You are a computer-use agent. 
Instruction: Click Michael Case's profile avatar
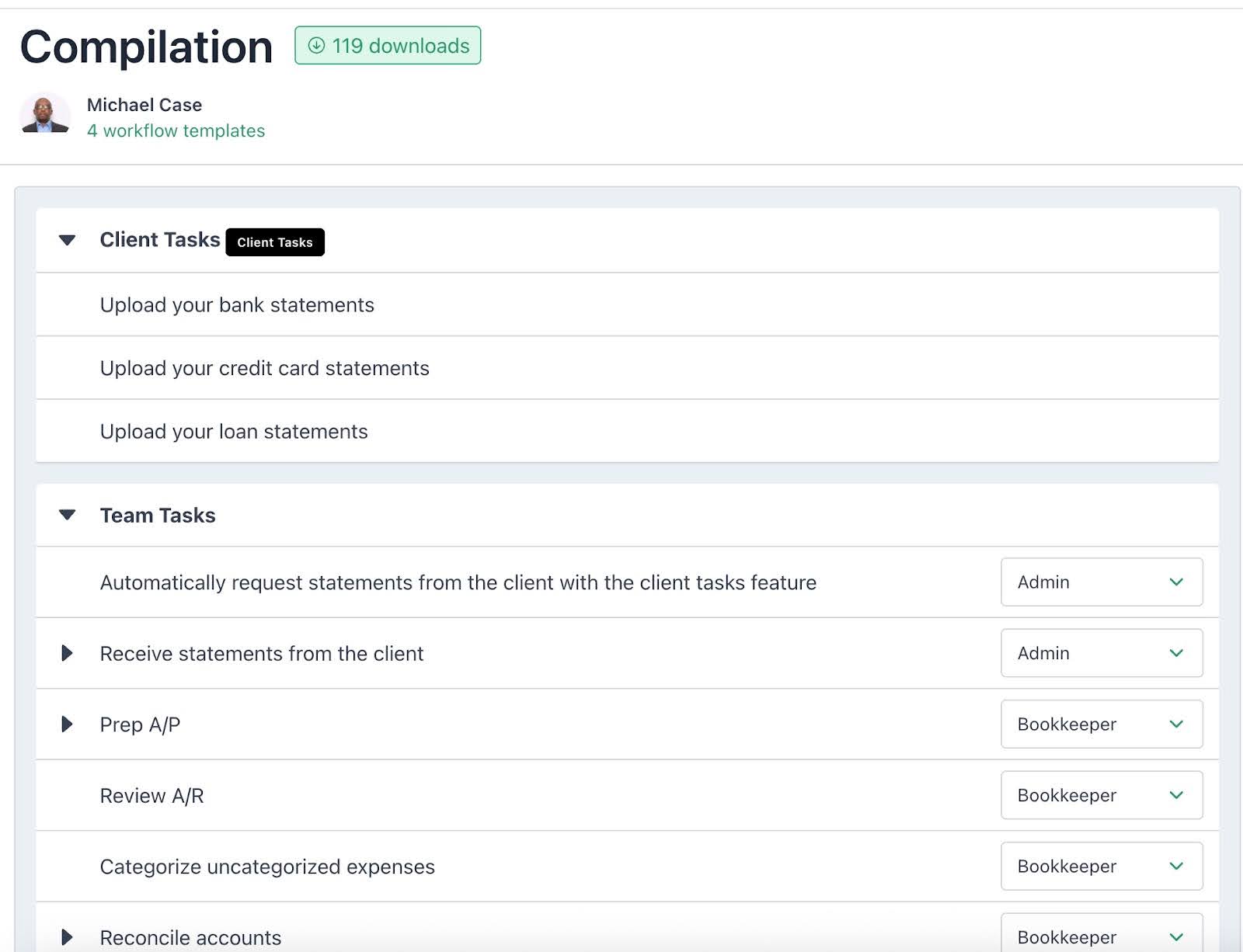click(x=45, y=115)
